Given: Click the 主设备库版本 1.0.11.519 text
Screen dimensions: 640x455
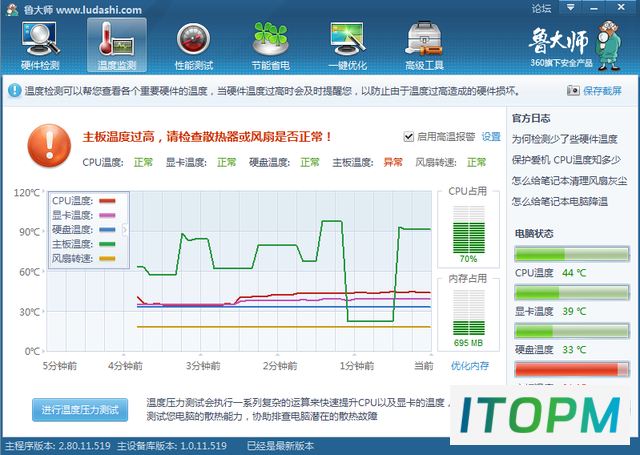Looking at the screenshot, I should tap(172, 446).
